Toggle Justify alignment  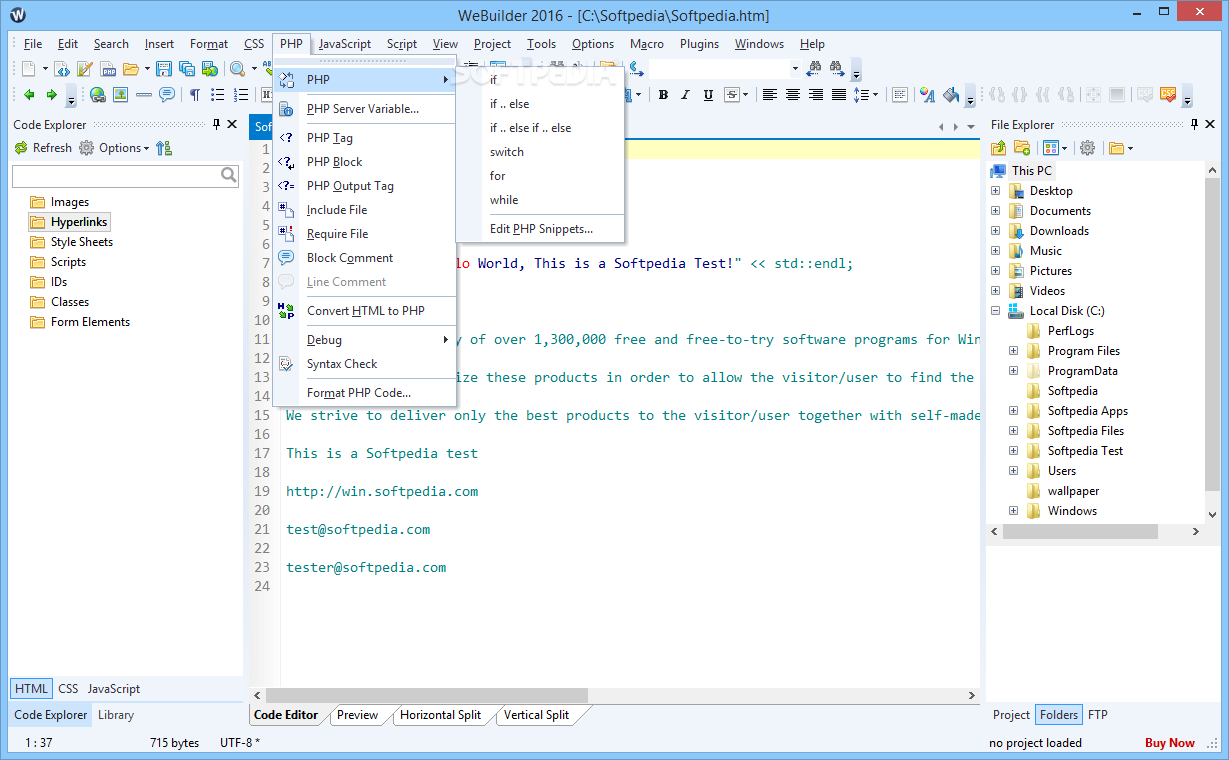[x=839, y=95]
